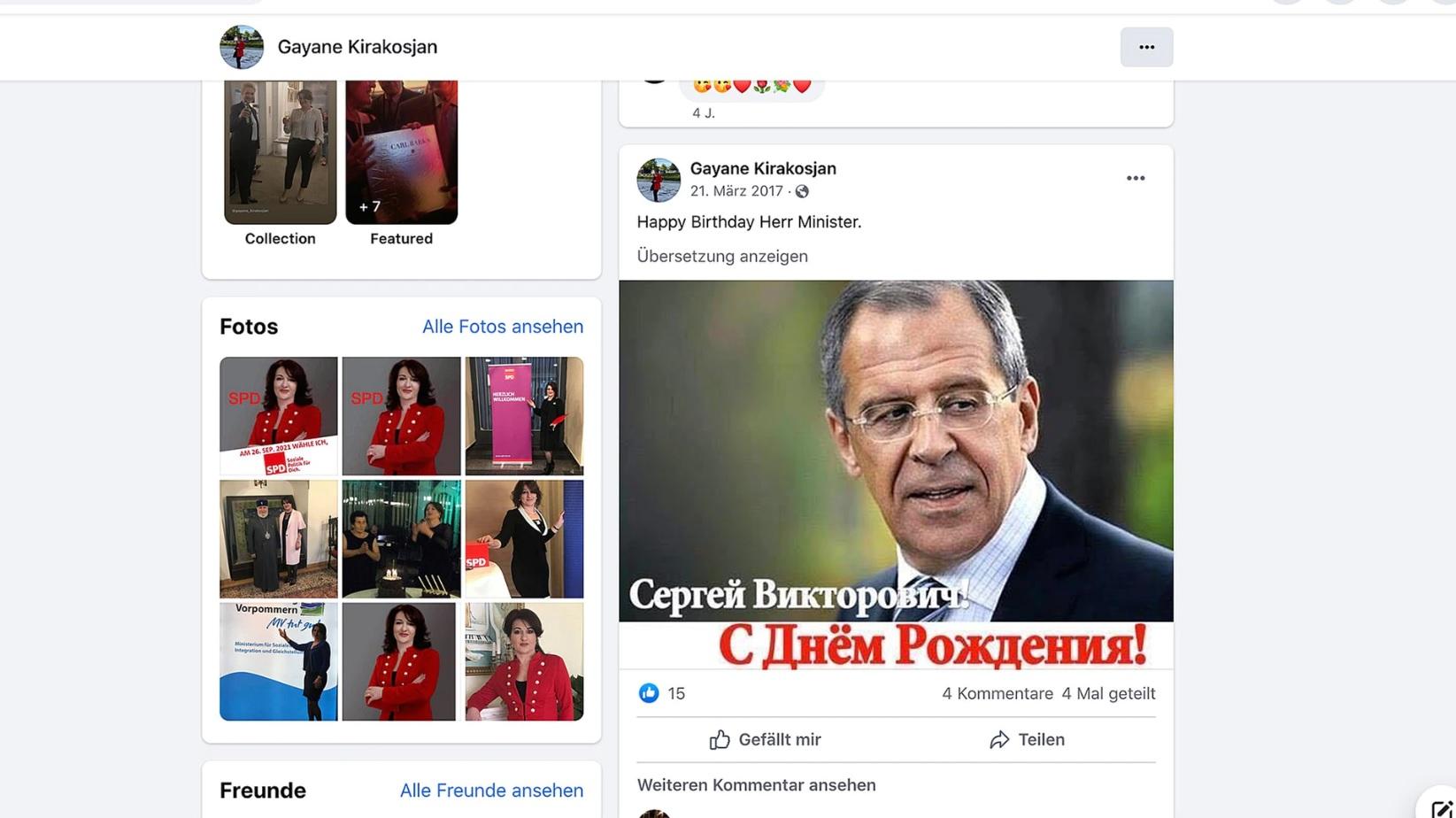Open the birthday greeting post image

click(896, 475)
